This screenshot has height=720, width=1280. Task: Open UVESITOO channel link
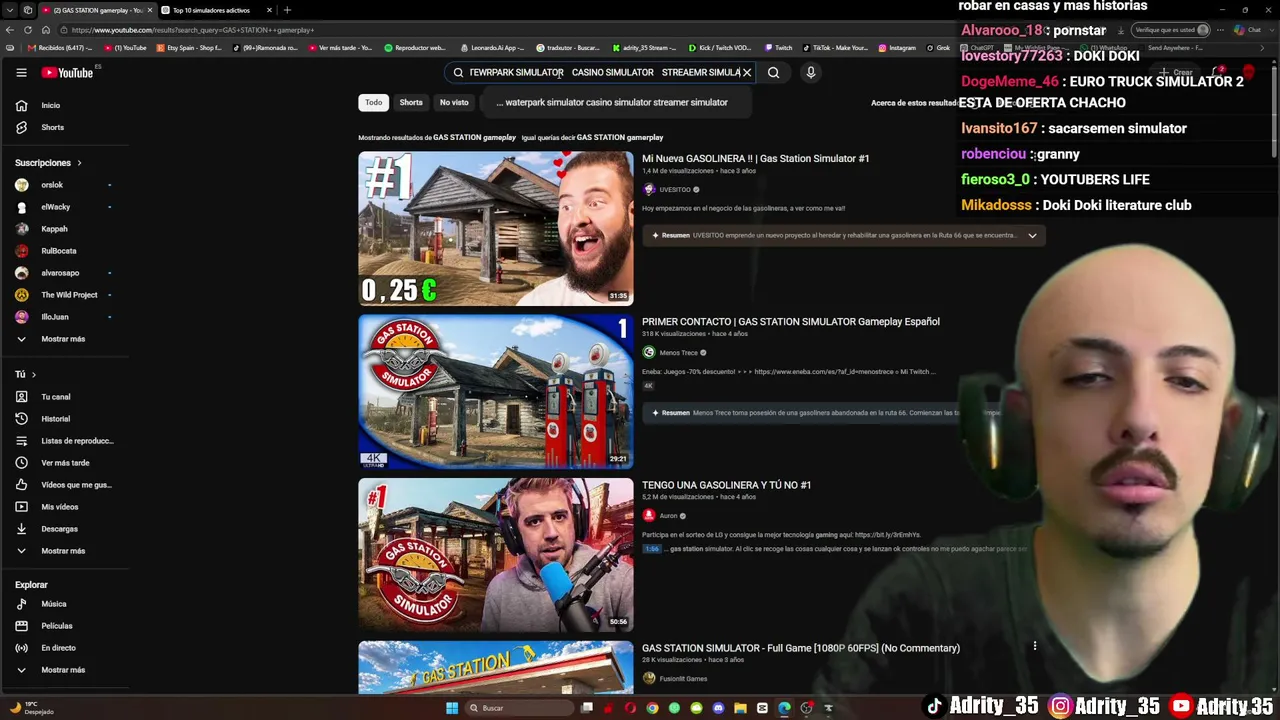click(x=675, y=190)
